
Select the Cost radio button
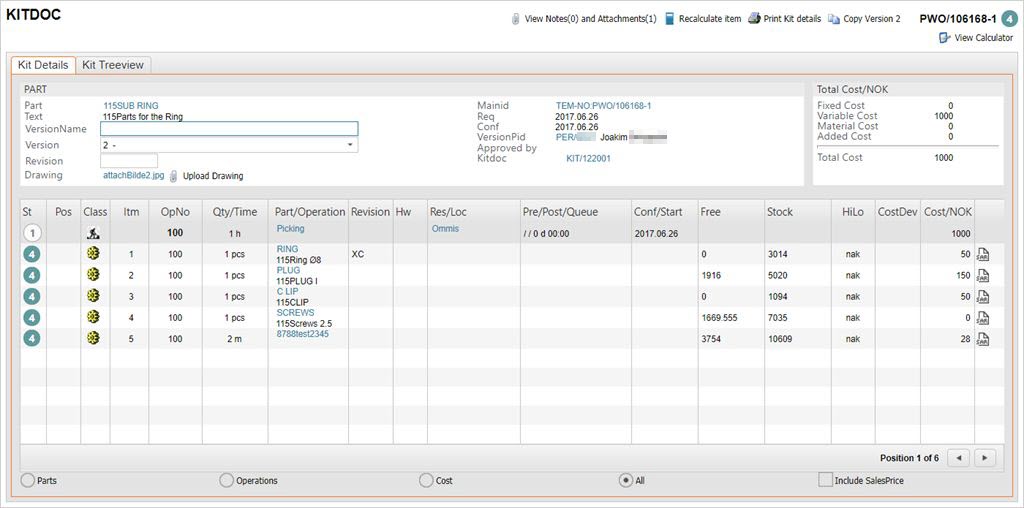click(x=426, y=481)
